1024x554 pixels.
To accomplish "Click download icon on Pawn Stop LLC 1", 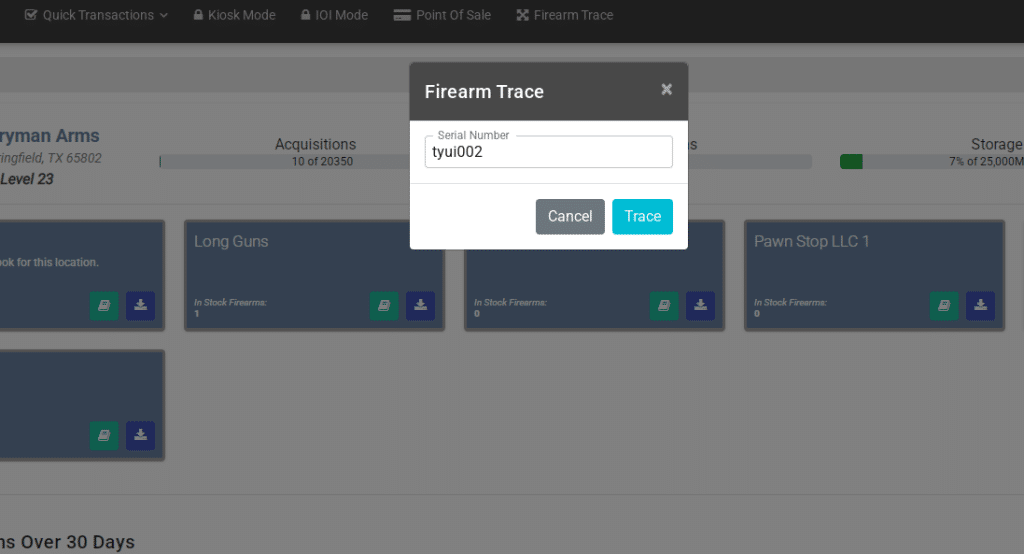I will [x=980, y=305].
